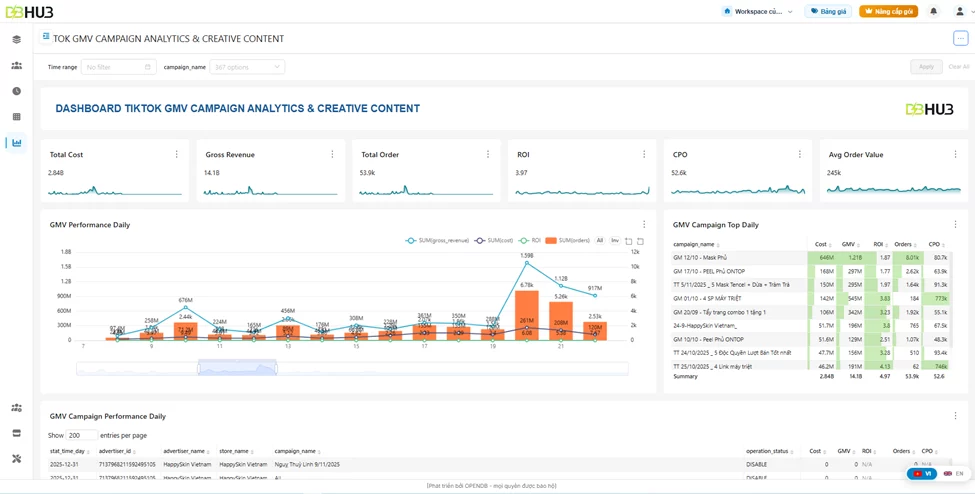
Task: Open the Workspace selector dropdown
Action: [x=759, y=11]
